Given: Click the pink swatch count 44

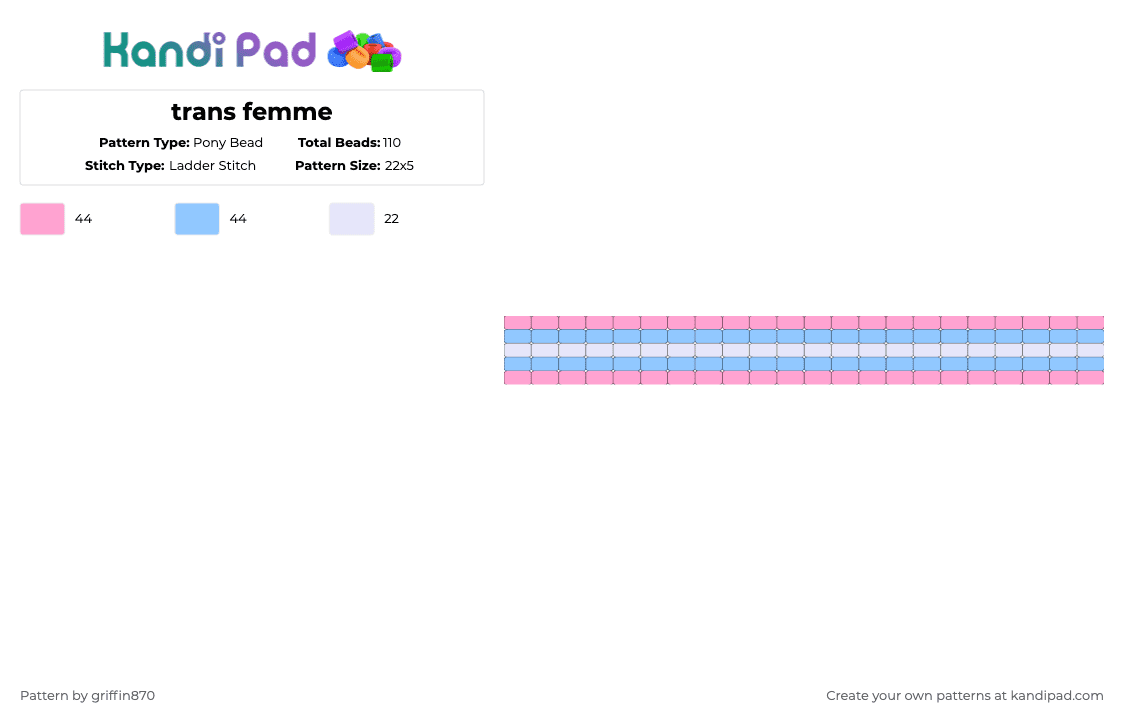Looking at the screenshot, I should click(x=83, y=219).
